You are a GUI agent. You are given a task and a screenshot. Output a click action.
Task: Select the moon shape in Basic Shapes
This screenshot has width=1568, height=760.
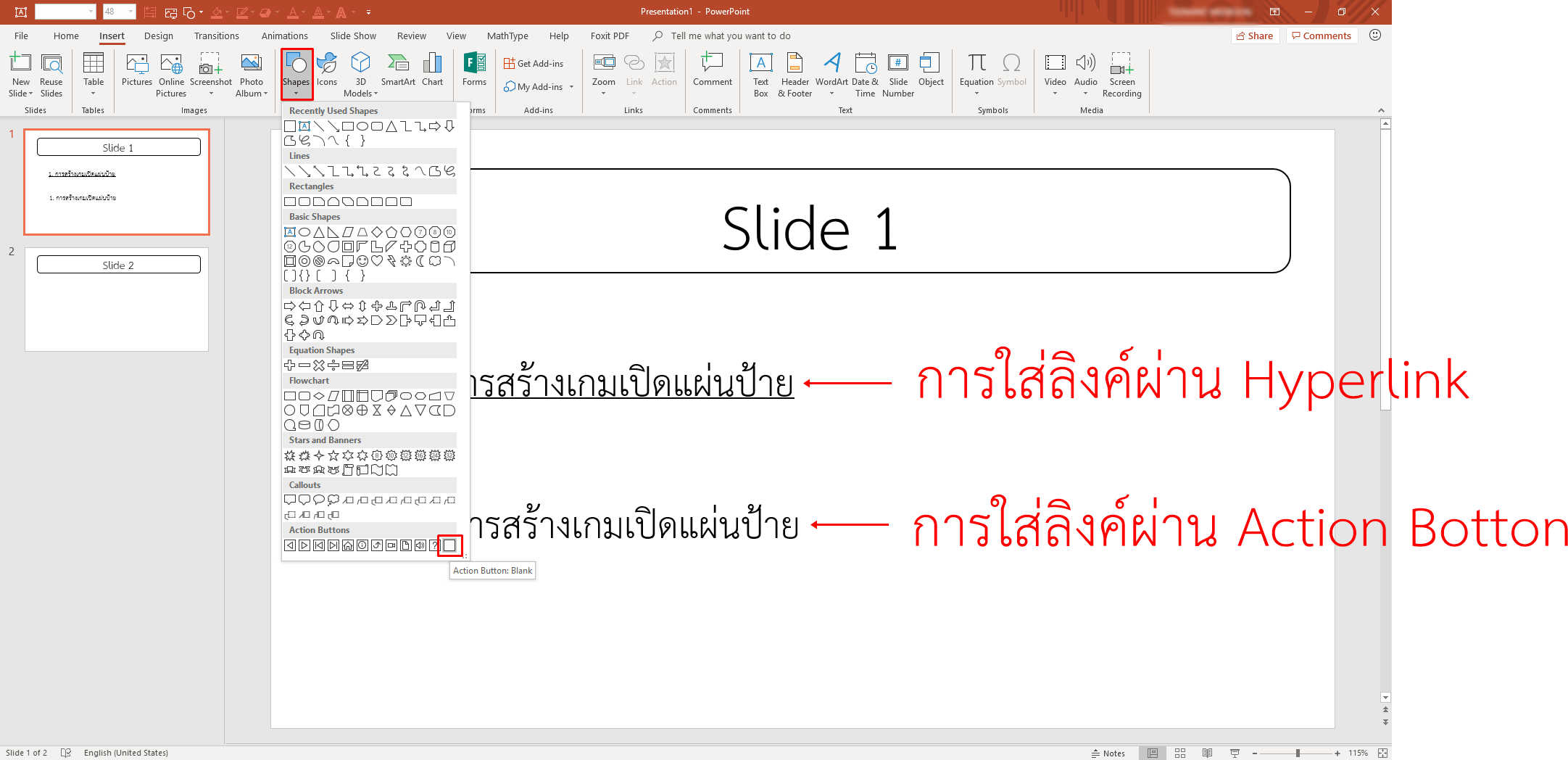[x=420, y=261]
